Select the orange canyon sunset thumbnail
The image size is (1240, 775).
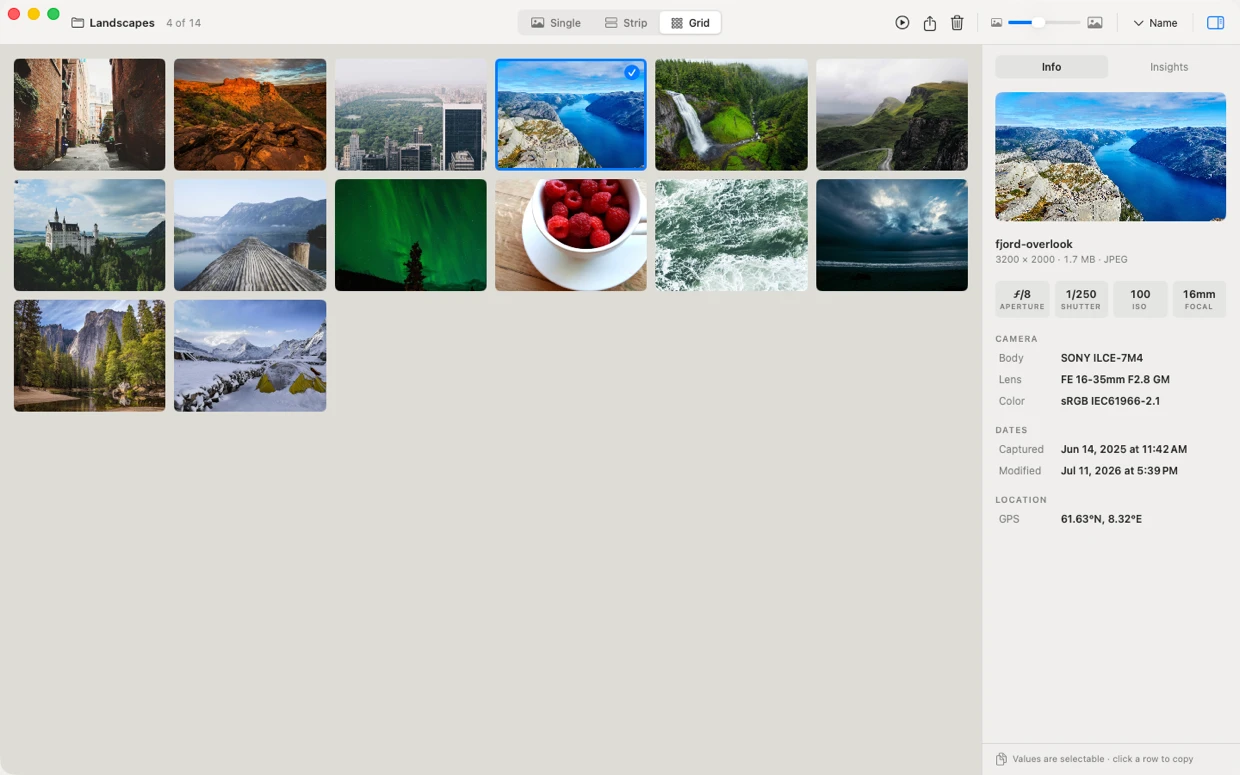[x=250, y=115]
